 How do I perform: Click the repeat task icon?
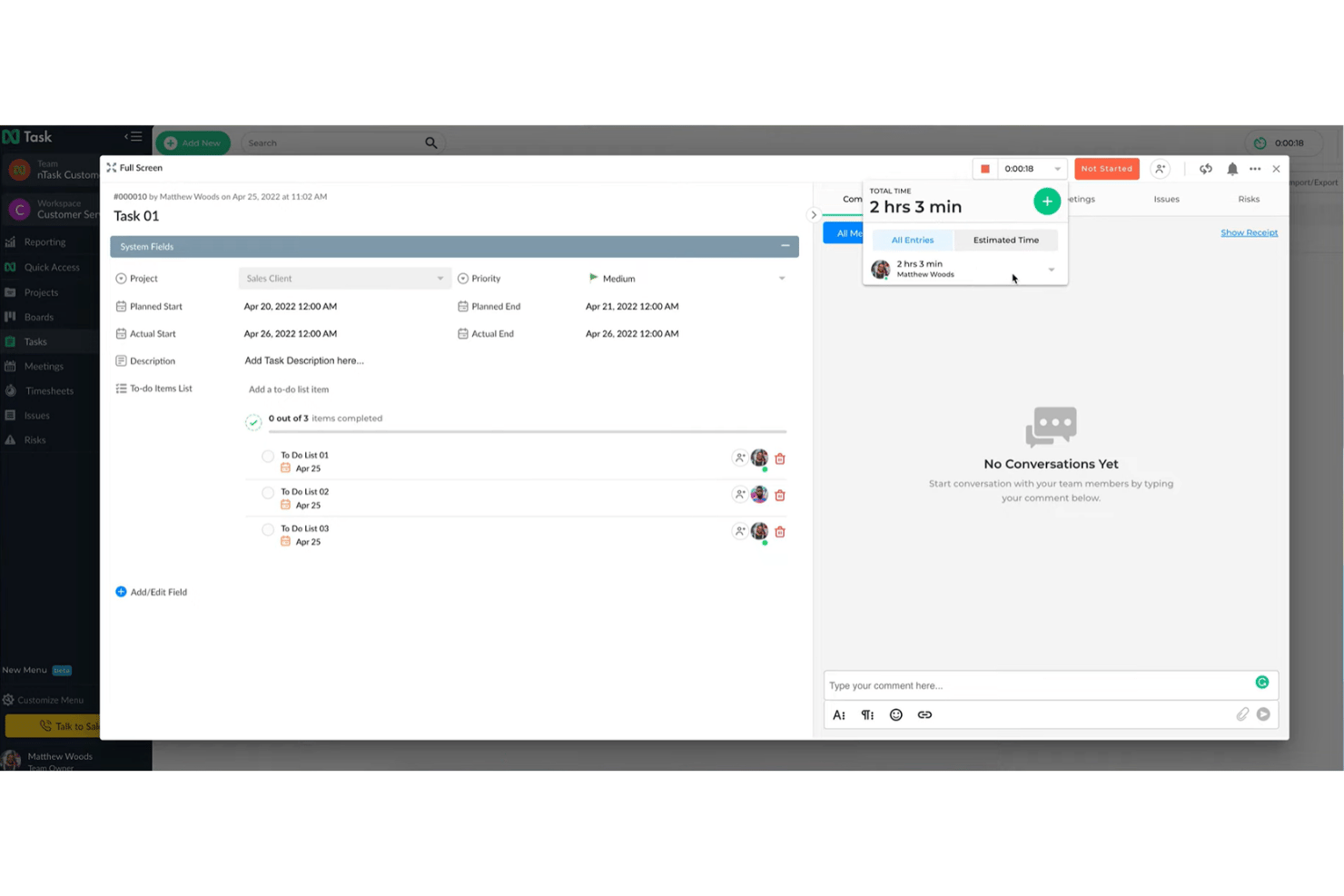click(1206, 169)
